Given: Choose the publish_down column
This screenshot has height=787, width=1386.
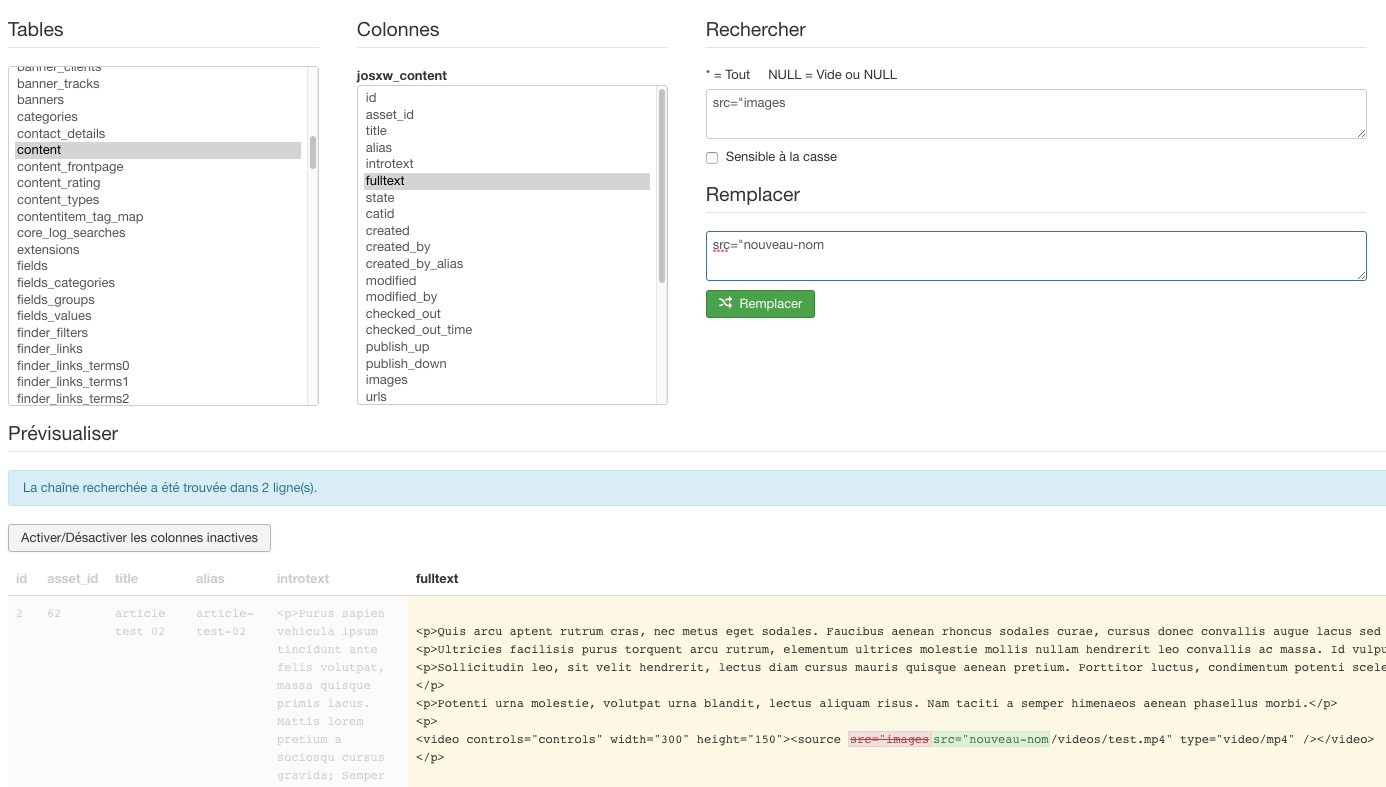Looking at the screenshot, I should tap(507, 364).
